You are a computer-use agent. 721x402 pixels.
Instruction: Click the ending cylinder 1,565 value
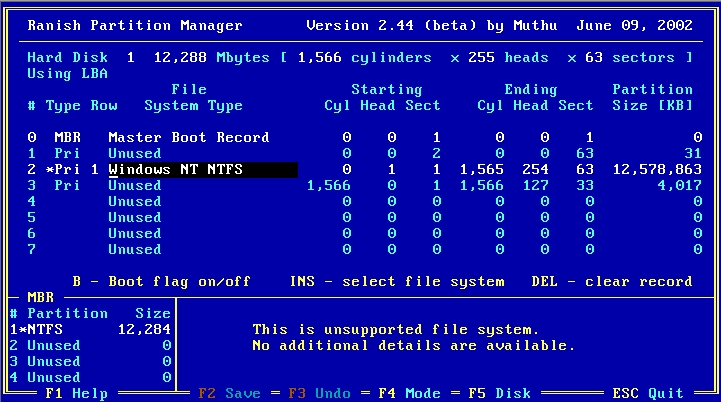coord(482,170)
